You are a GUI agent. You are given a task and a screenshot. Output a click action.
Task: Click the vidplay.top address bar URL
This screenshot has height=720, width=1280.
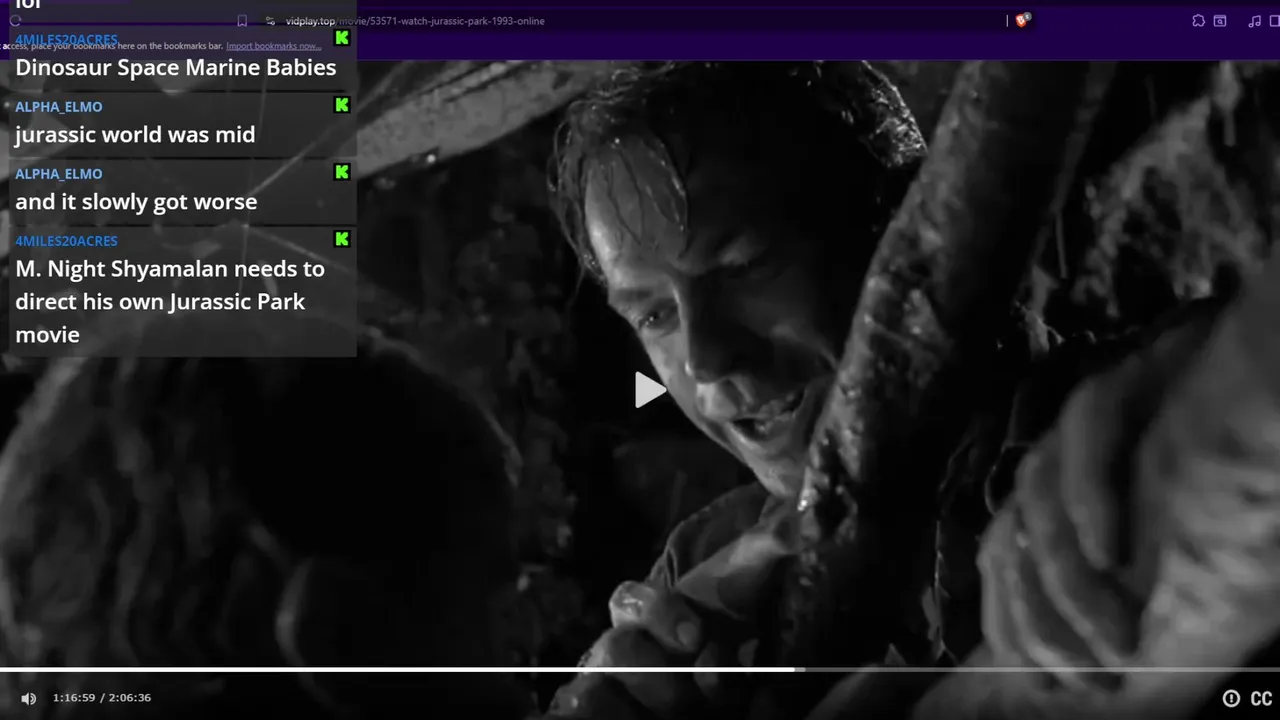point(415,21)
